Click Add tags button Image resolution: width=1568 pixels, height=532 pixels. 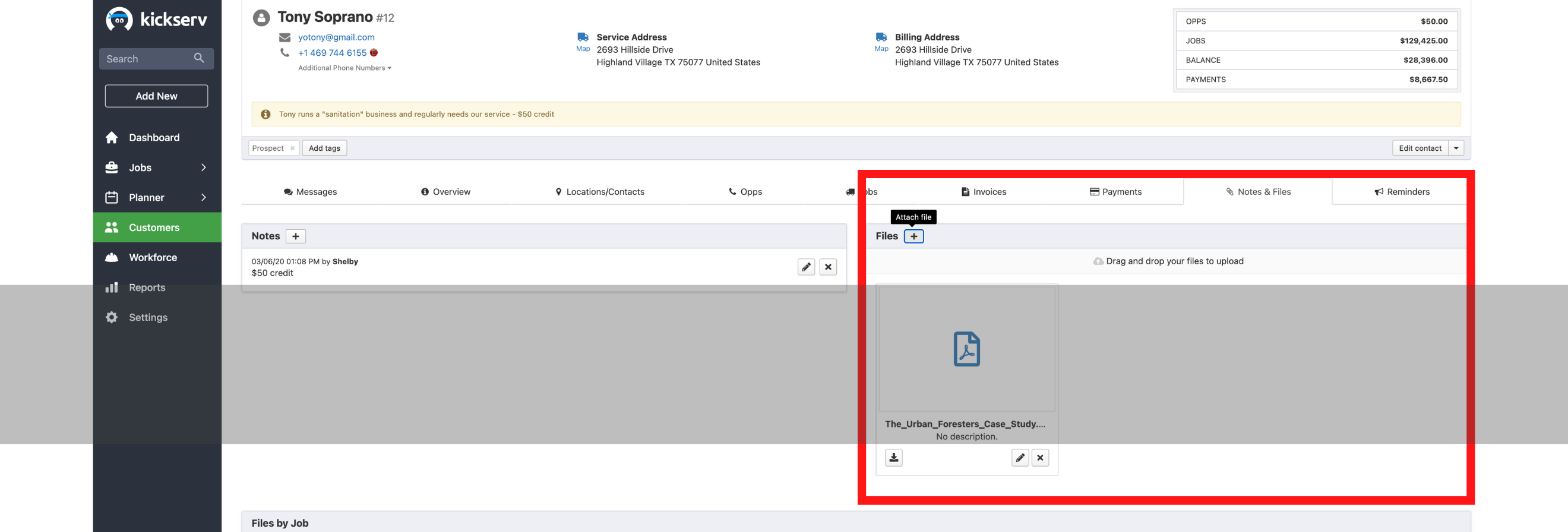[x=324, y=148]
